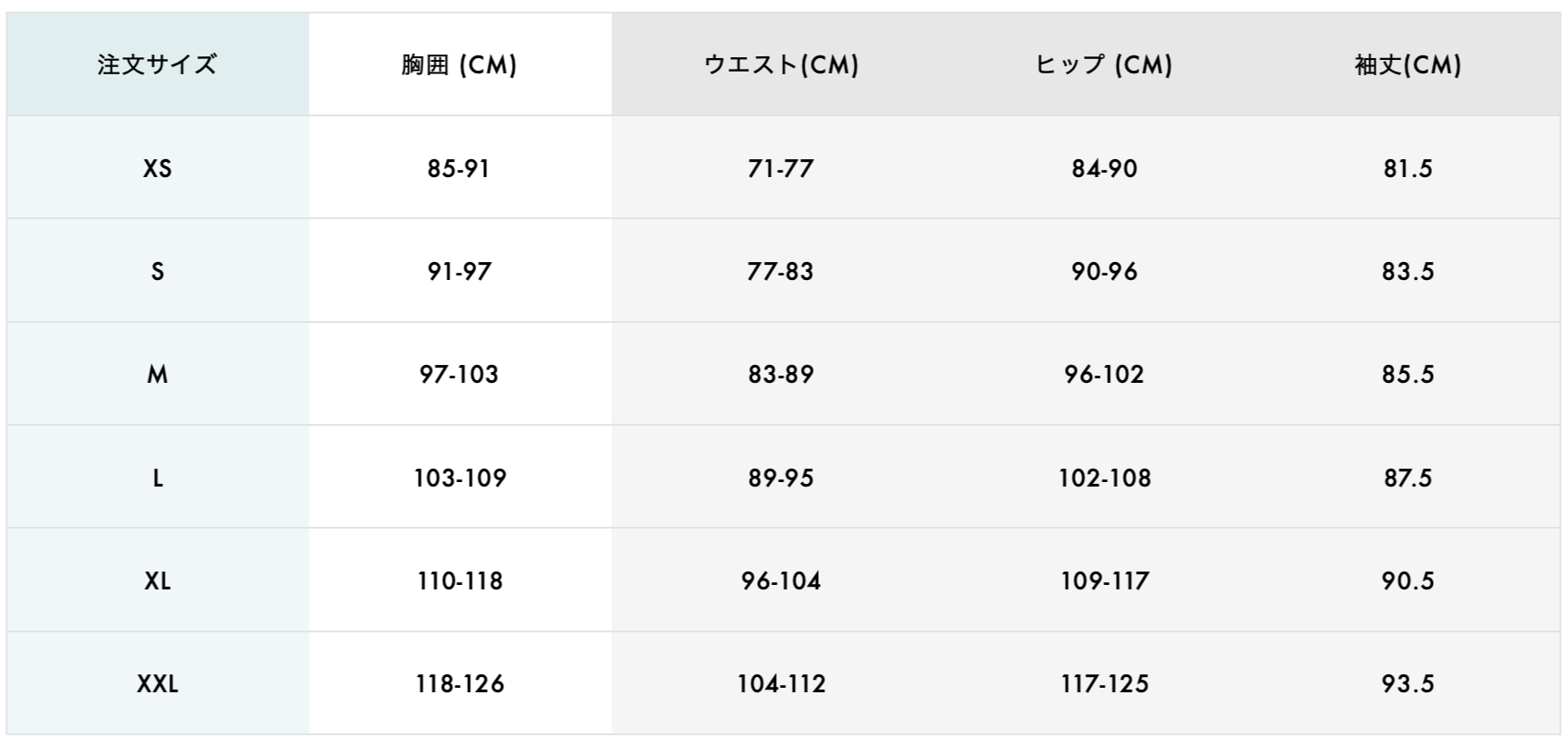Select the M size row label
Screen dimensions: 1568x737
[x=158, y=374]
